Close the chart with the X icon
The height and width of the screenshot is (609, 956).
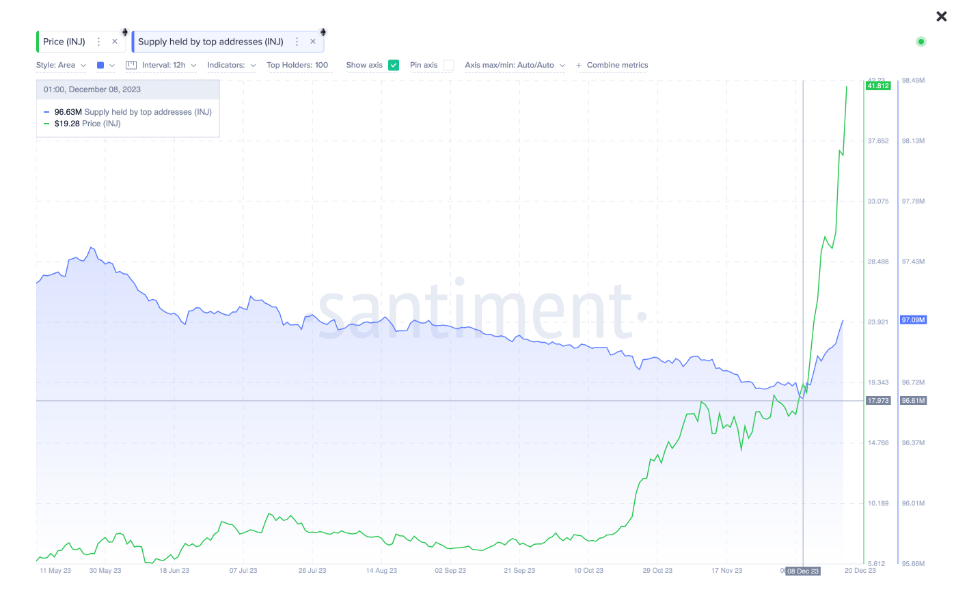click(x=941, y=16)
